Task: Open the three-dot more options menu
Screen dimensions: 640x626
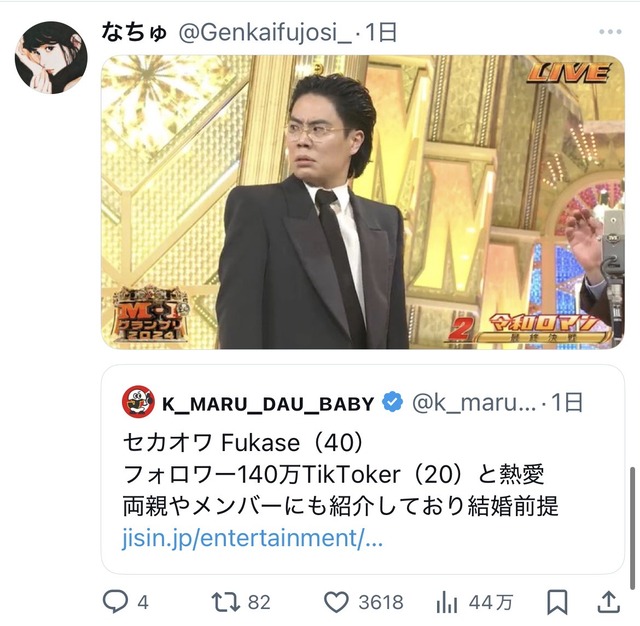Action: [610, 32]
